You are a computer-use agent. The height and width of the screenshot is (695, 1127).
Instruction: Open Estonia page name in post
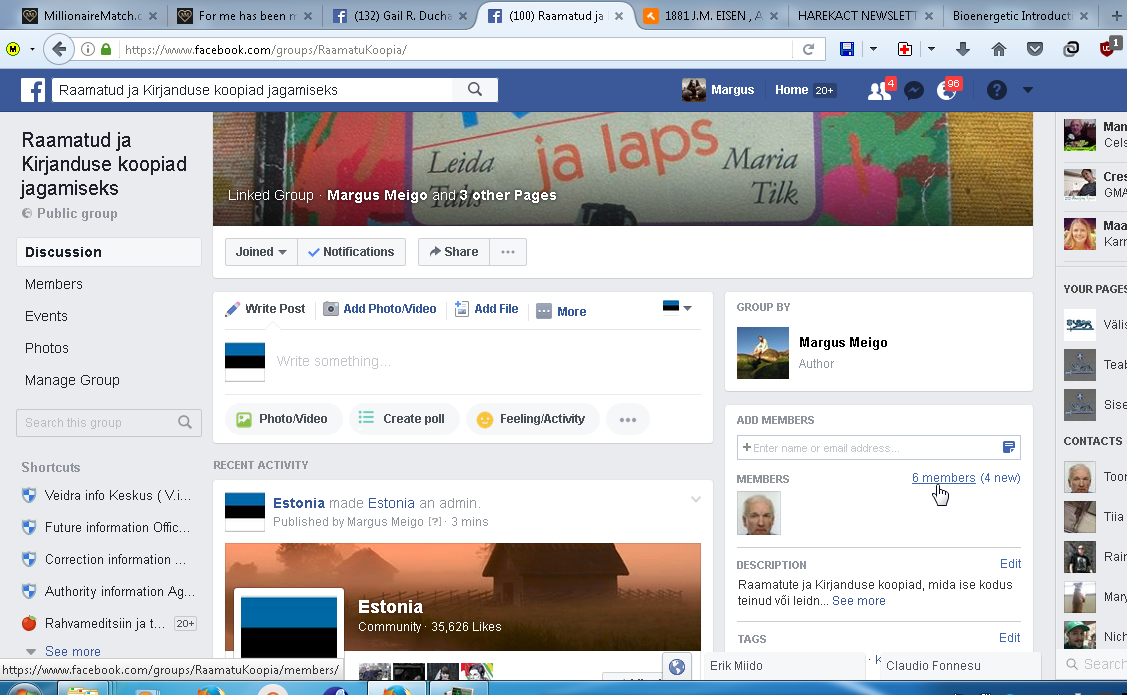click(298, 503)
